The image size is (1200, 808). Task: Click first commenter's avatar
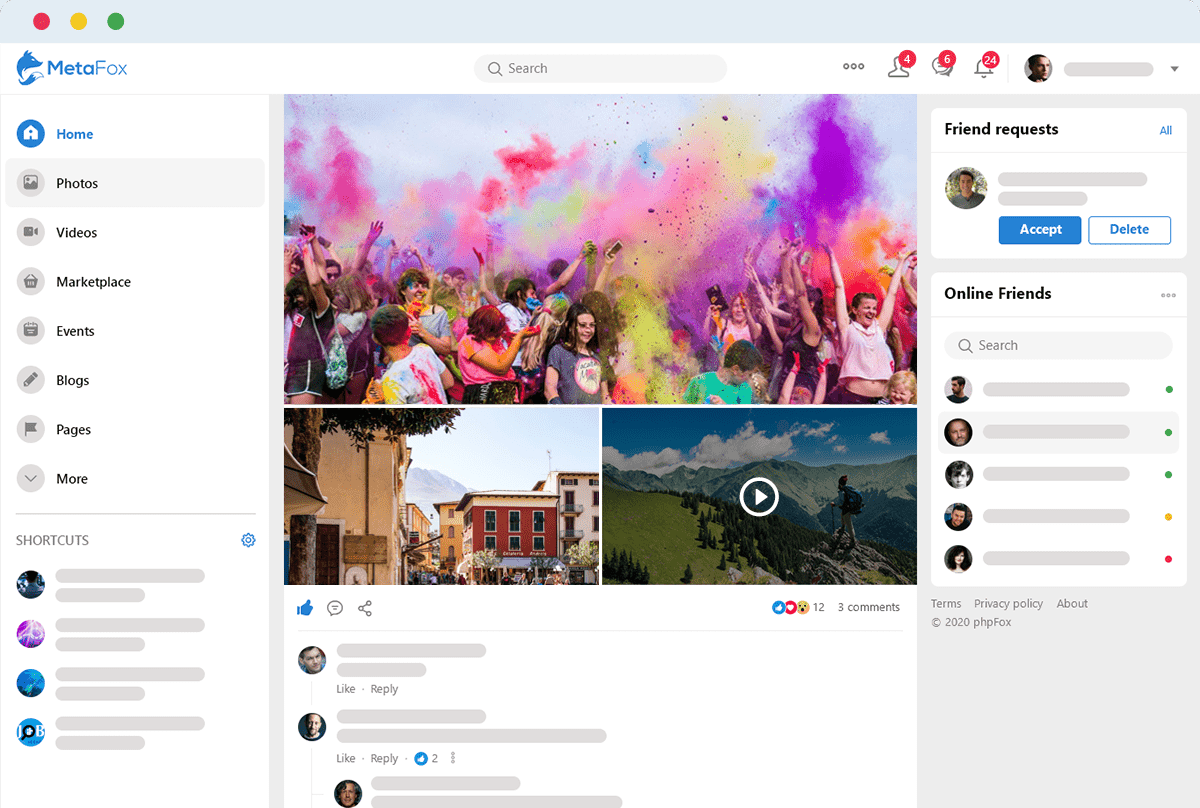(312, 660)
